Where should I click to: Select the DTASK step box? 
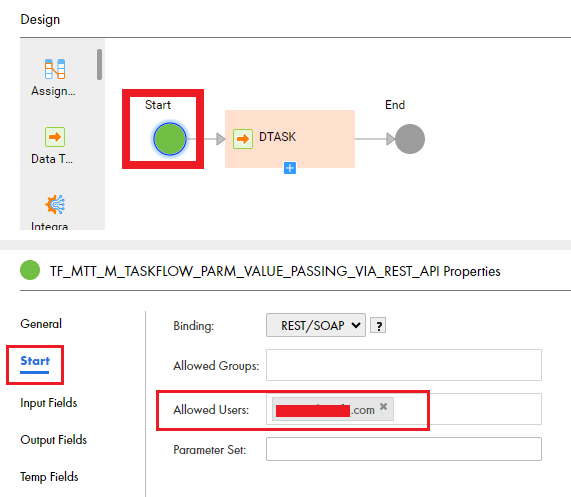coord(290,139)
